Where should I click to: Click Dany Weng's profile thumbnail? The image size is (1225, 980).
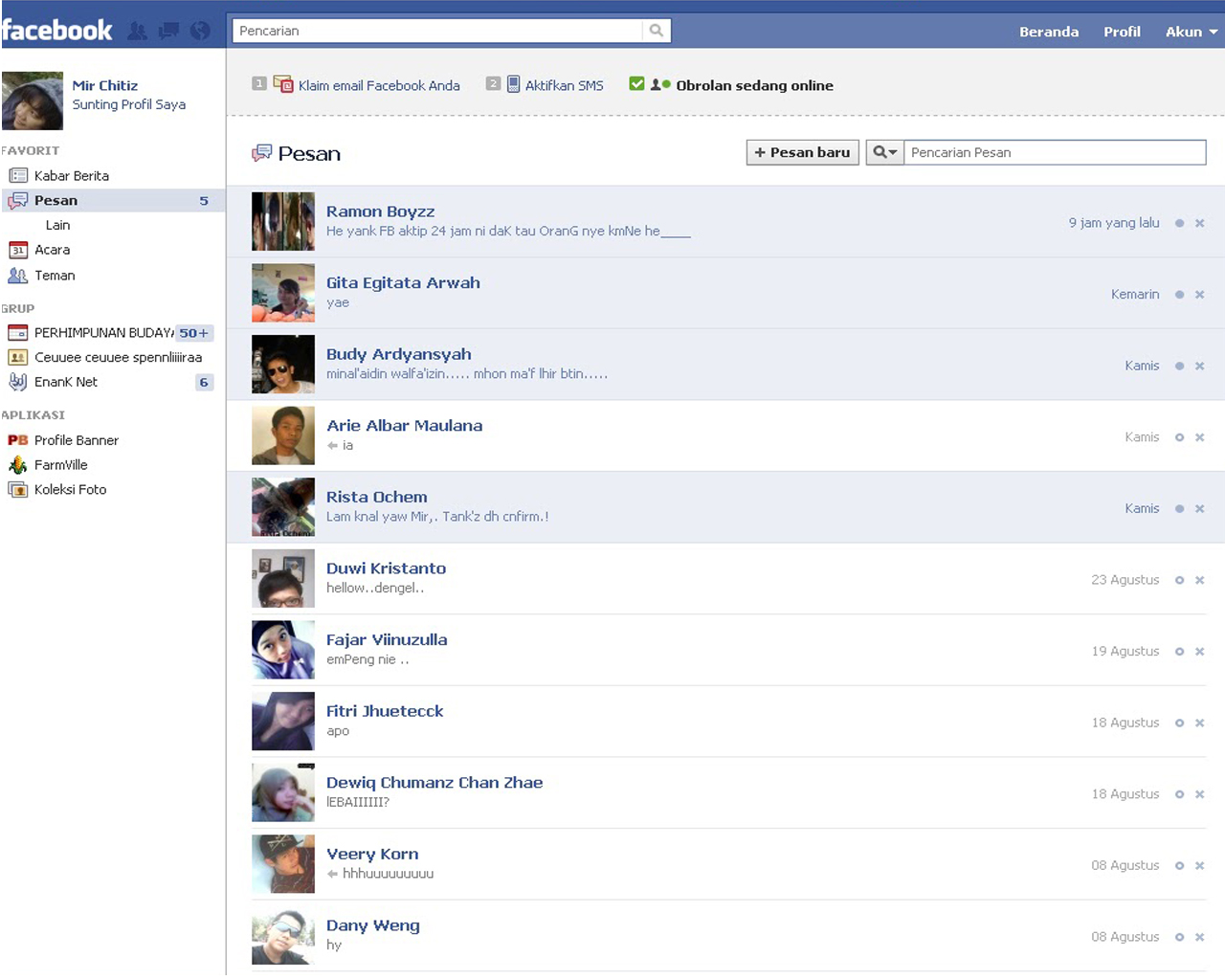point(283,936)
